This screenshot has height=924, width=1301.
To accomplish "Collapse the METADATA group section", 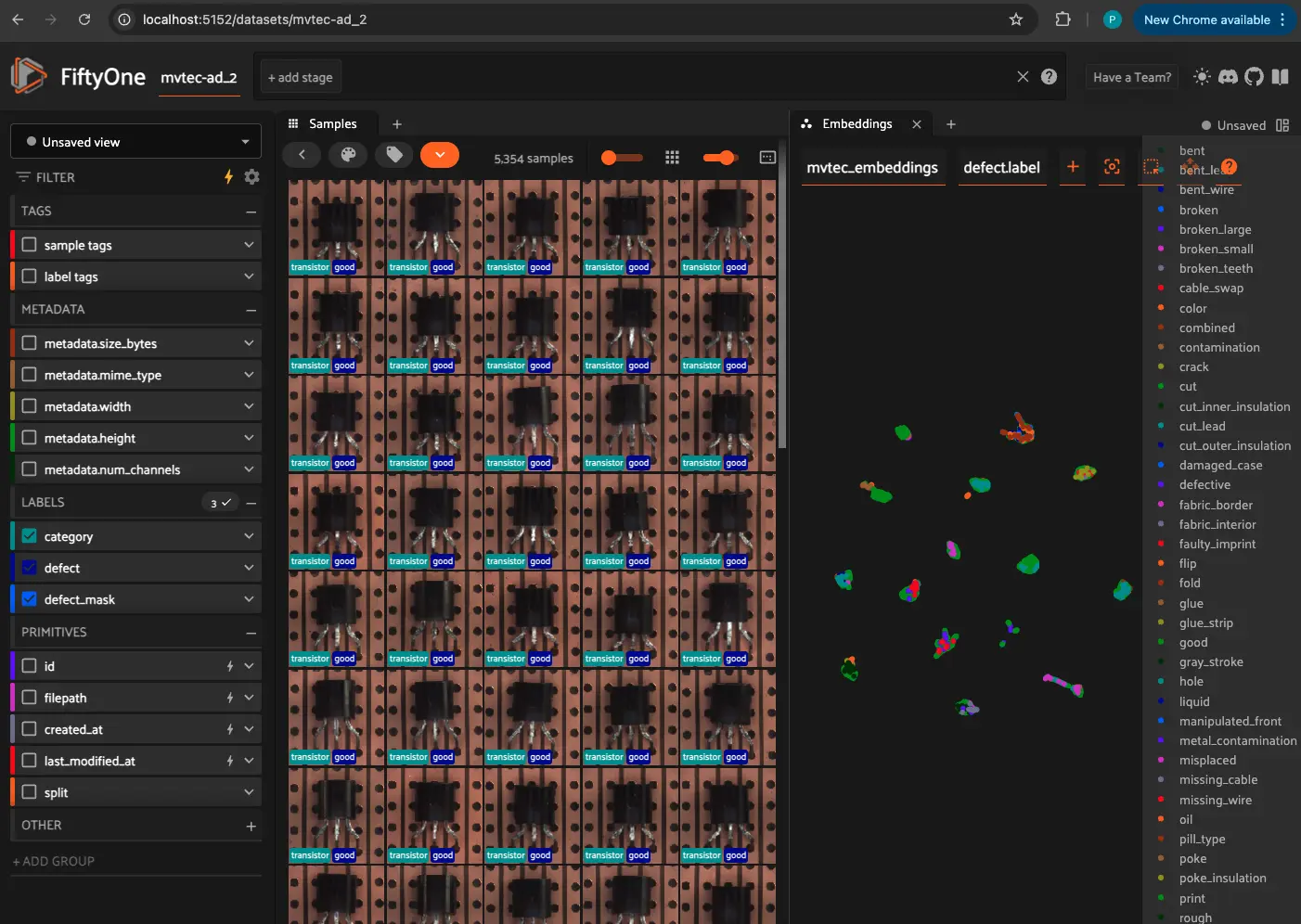I will tap(251, 310).
